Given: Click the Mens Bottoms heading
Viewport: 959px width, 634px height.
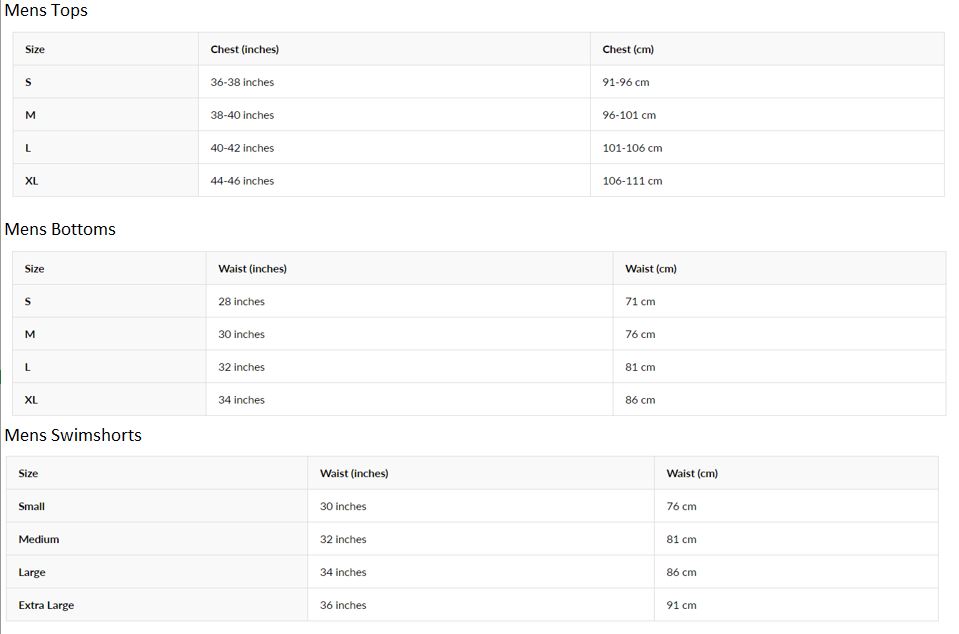Looking at the screenshot, I should point(60,229).
